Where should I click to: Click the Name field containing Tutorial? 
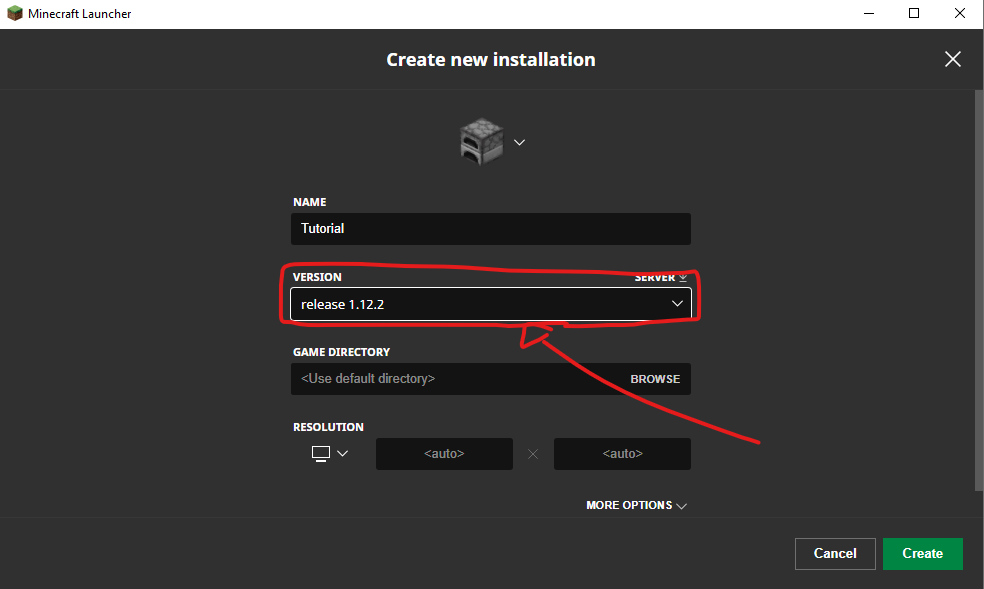pos(490,228)
